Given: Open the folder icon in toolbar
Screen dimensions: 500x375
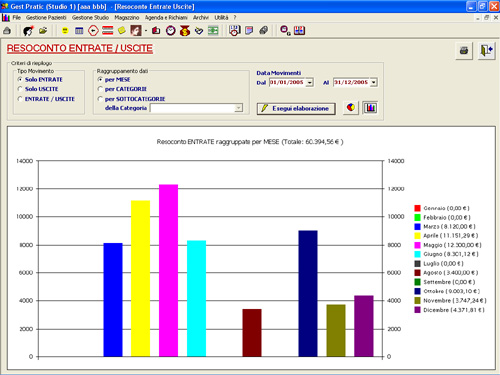Looking at the screenshot, I should 43,31.
